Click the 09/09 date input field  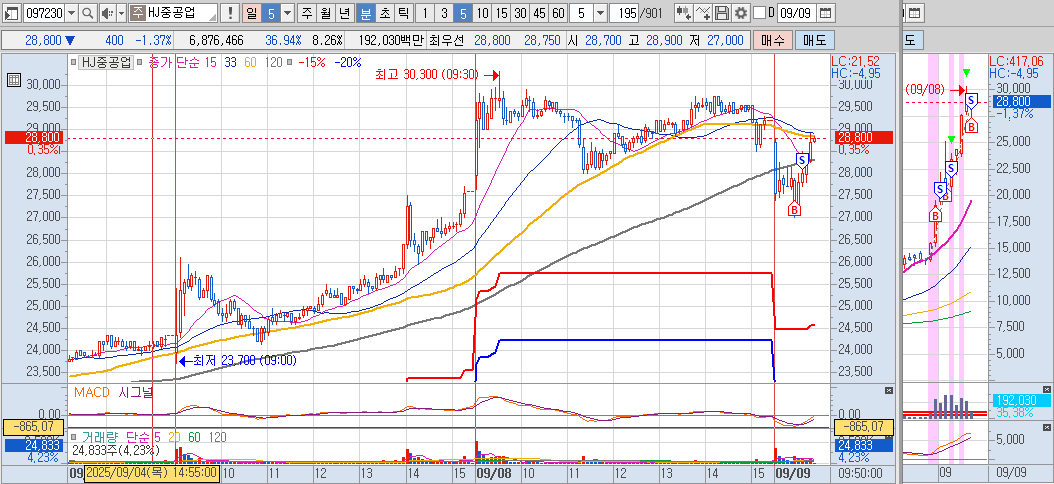pos(798,13)
